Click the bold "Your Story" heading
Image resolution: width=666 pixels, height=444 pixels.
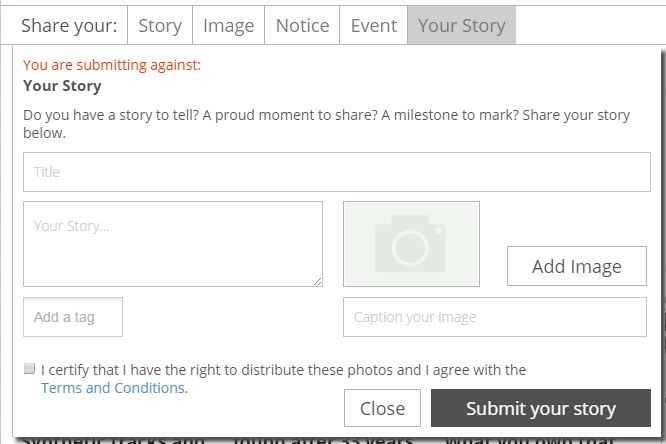point(62,86)
